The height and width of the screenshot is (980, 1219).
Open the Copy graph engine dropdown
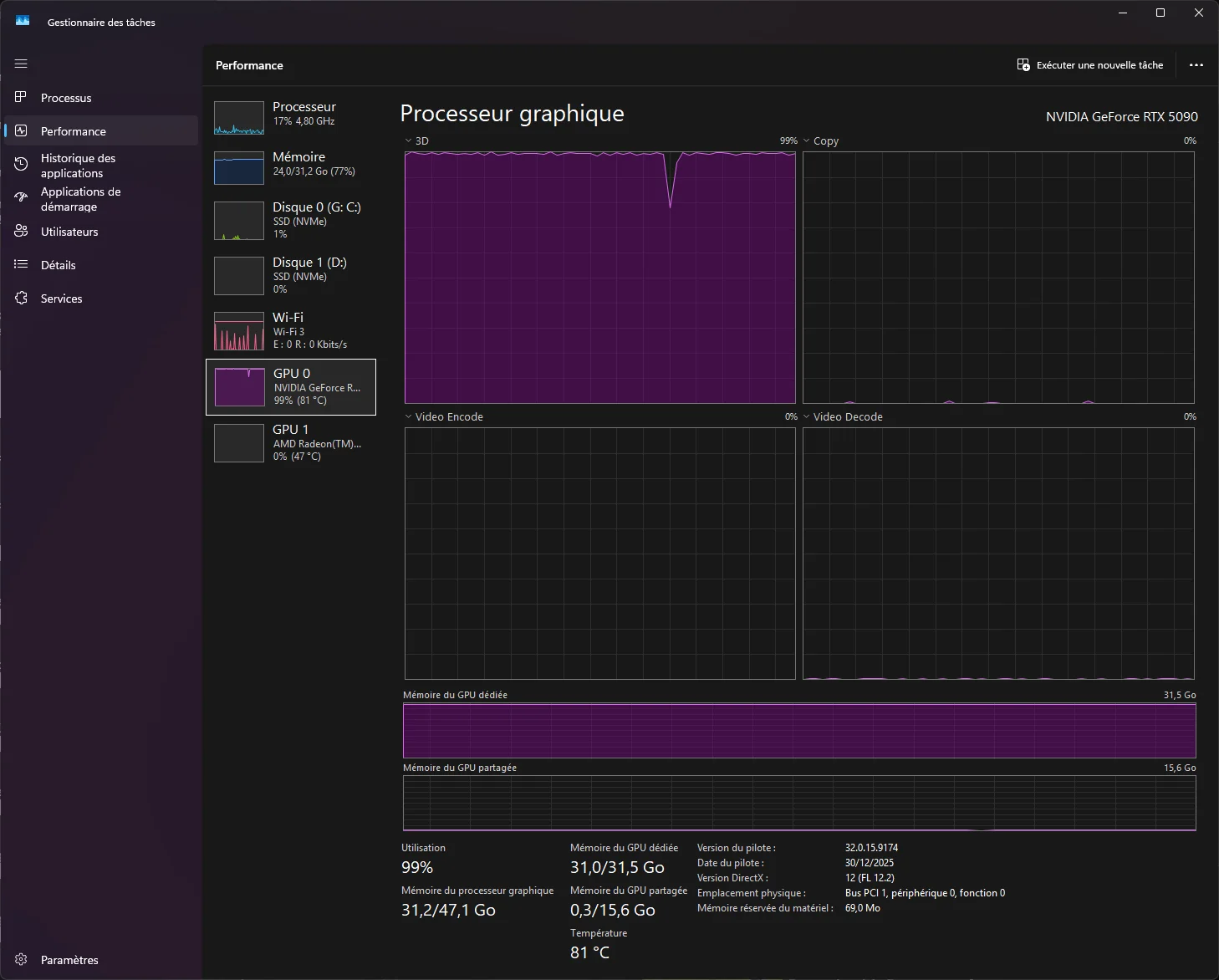[x=820, y=140]
